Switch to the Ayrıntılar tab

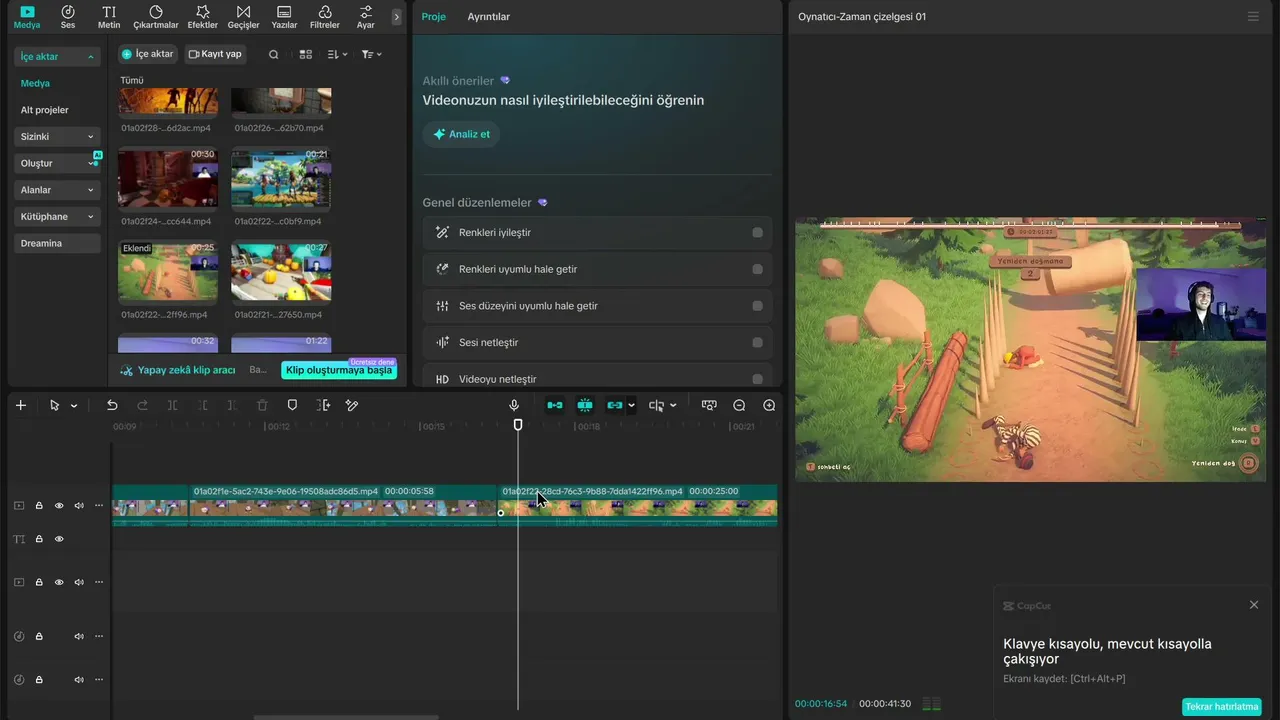(x=489, y=17)
